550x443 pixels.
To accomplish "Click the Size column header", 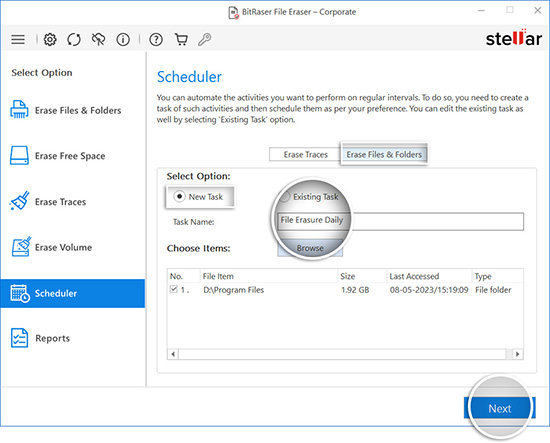I will pyautogui.click(x=362, y=276).
